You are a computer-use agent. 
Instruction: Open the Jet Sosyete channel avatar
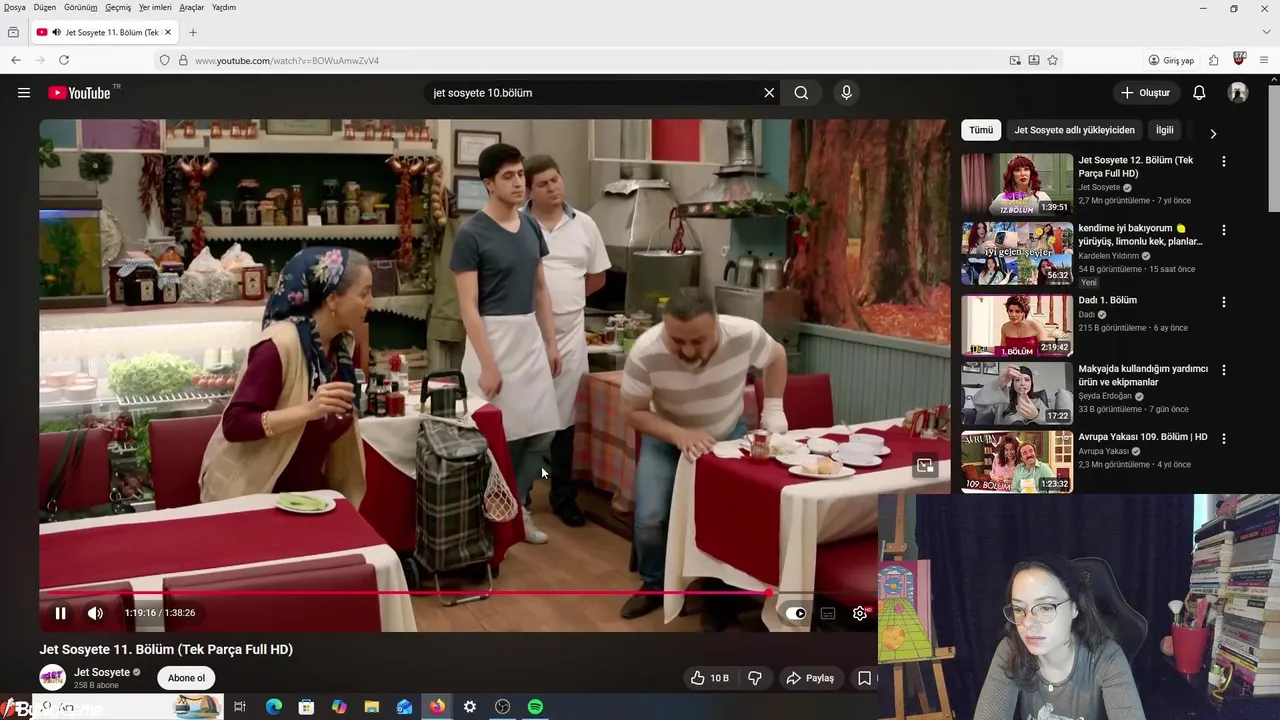tap(52, 677)
